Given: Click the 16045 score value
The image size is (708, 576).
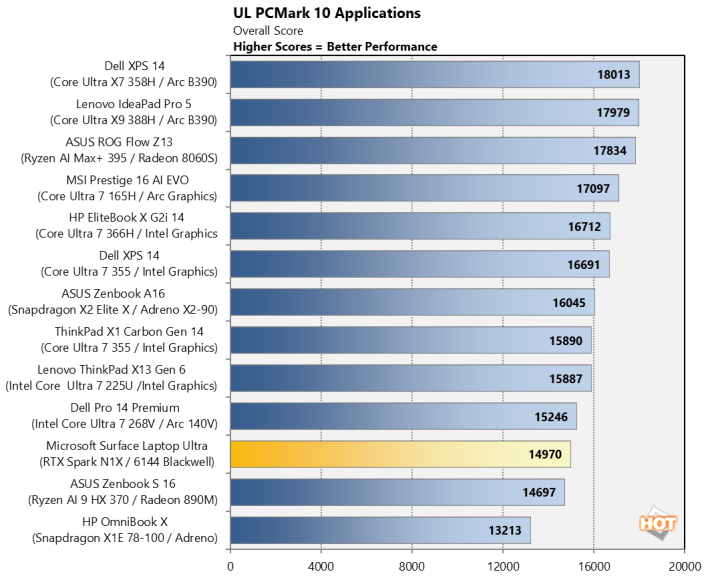Looking at the screenshot, I should tap(569, 302).
